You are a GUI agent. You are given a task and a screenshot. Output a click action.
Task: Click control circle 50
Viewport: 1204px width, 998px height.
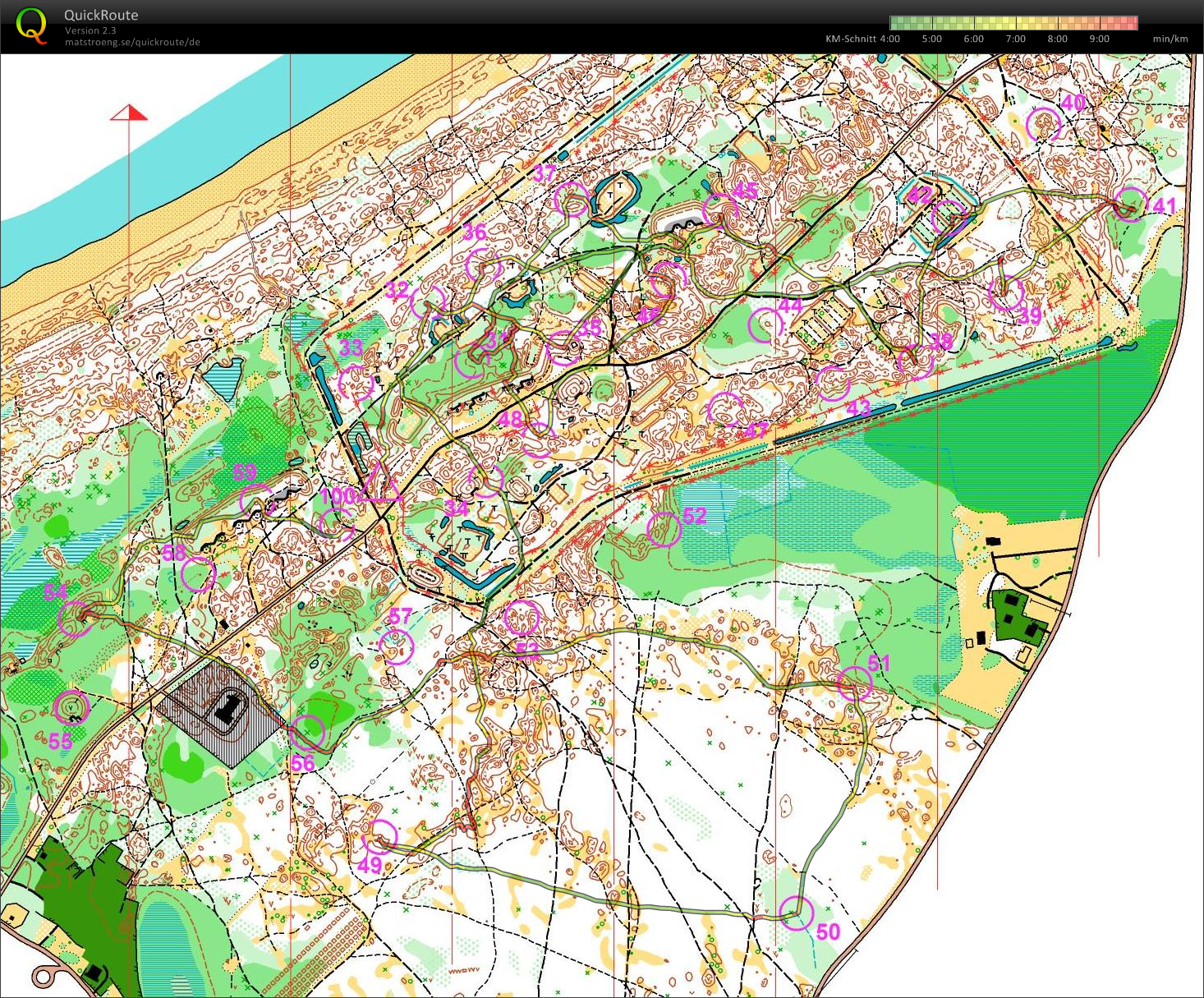coord(796,913)
